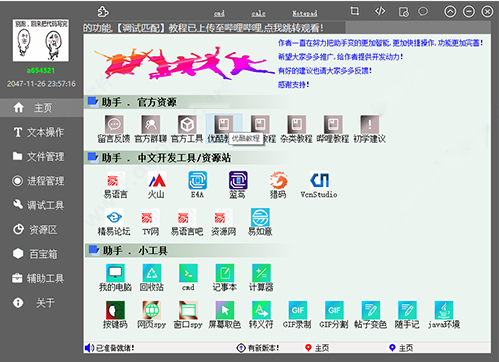Click the Notepad link in the title bar
499x362 pixels.
pyautogui.click(x=304, y=13)
